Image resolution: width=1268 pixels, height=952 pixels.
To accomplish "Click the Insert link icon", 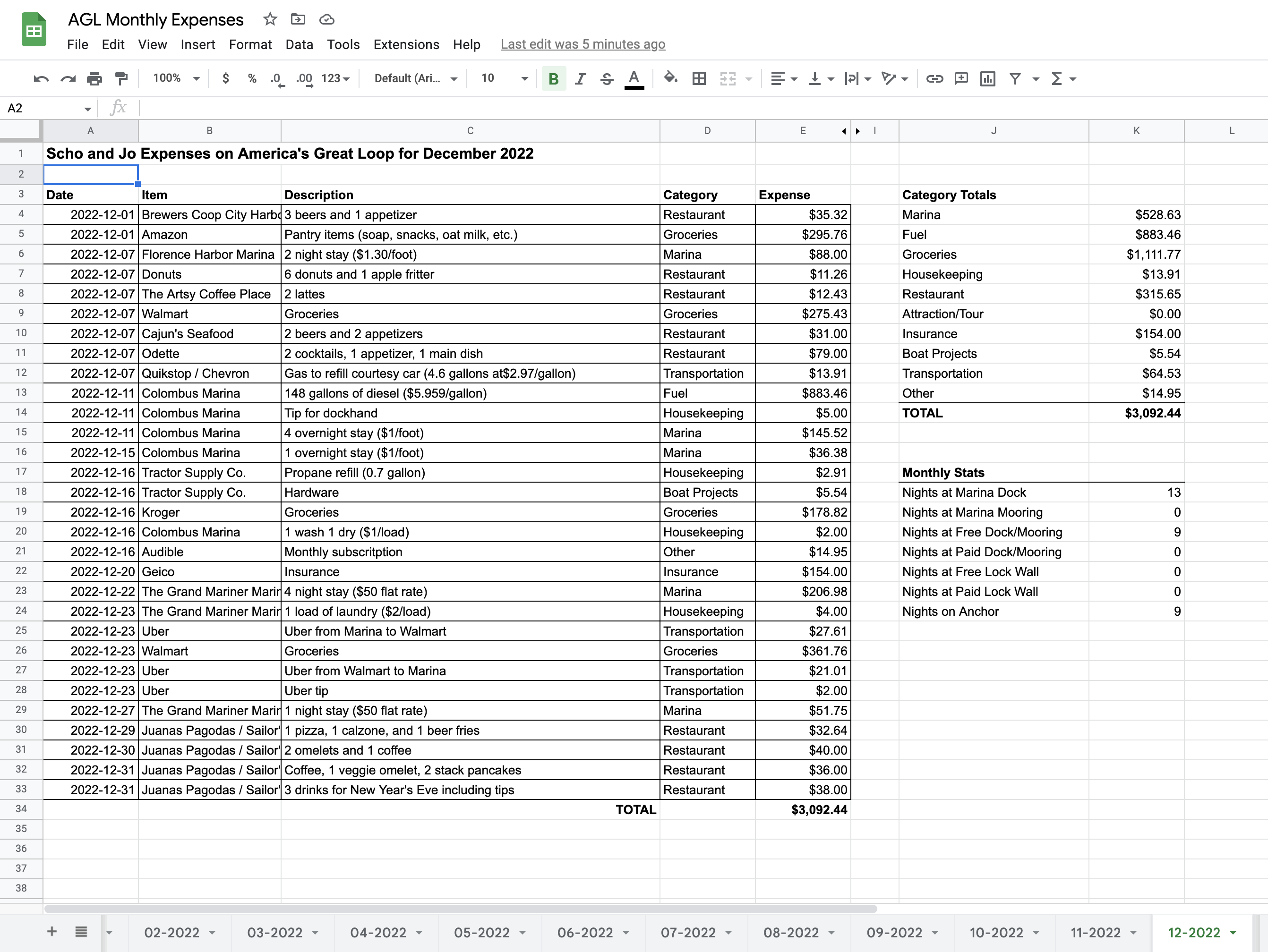I will (934, 78).
